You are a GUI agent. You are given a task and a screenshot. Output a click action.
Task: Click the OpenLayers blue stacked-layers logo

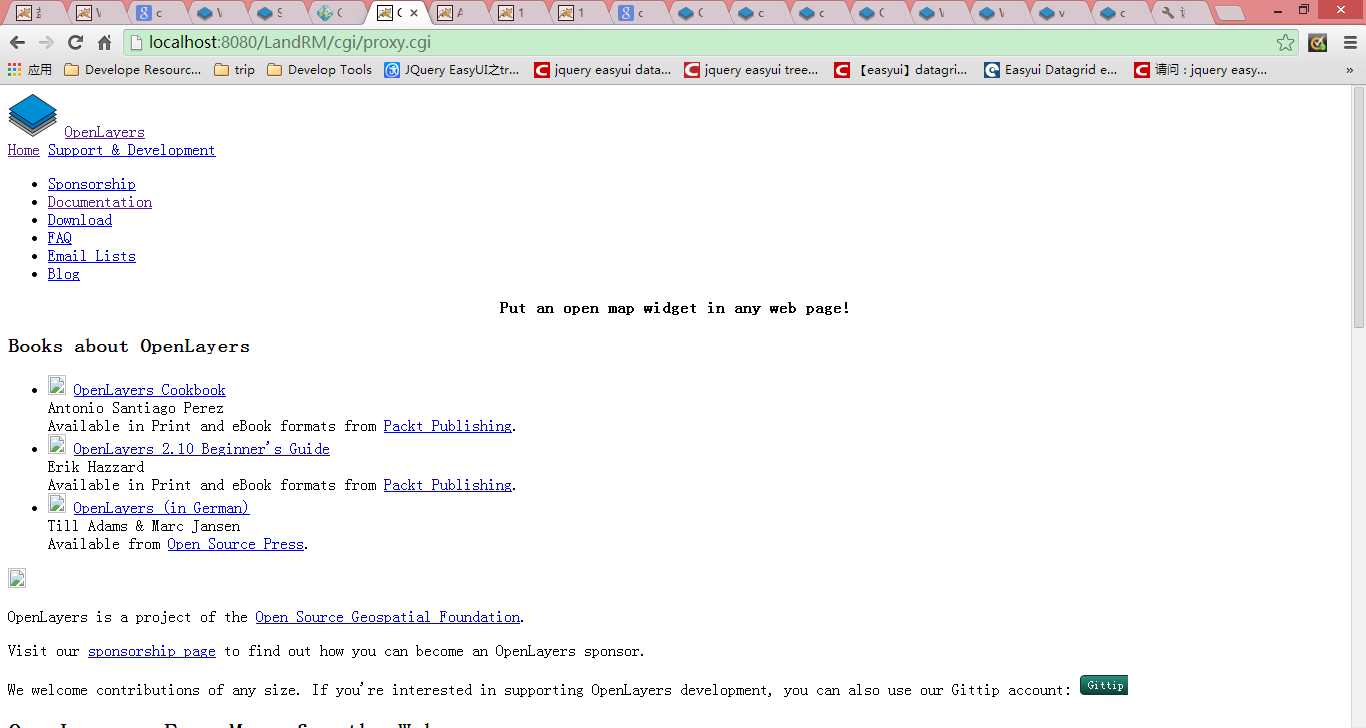pos(32,115)
